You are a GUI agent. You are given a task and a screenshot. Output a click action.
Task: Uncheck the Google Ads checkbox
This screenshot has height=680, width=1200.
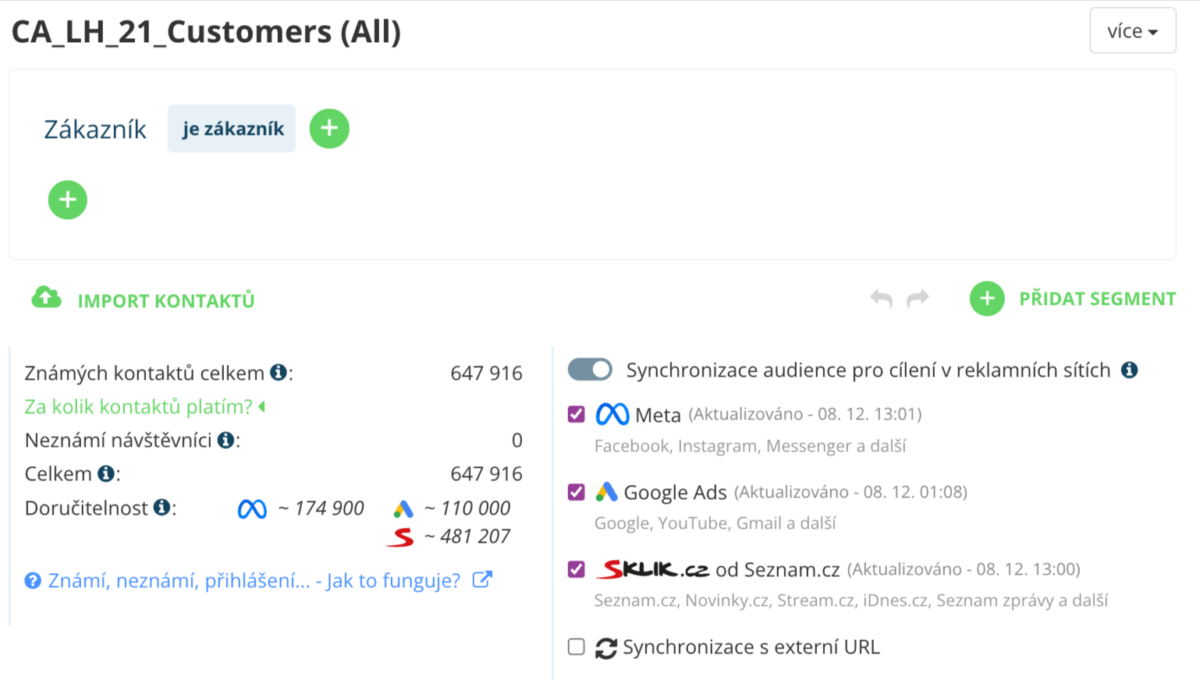(576, 492)
